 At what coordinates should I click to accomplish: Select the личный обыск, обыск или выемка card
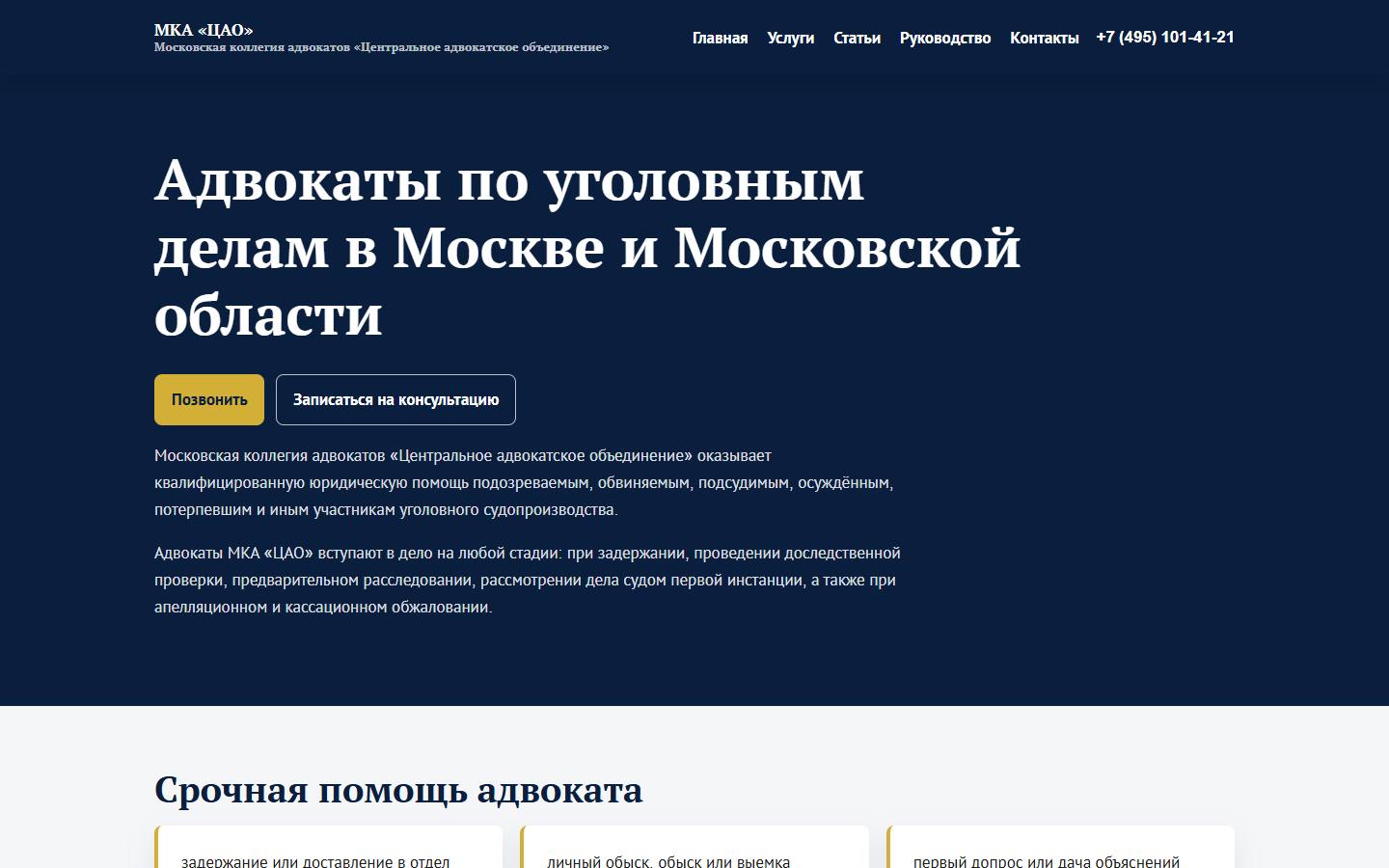[694, 848]
